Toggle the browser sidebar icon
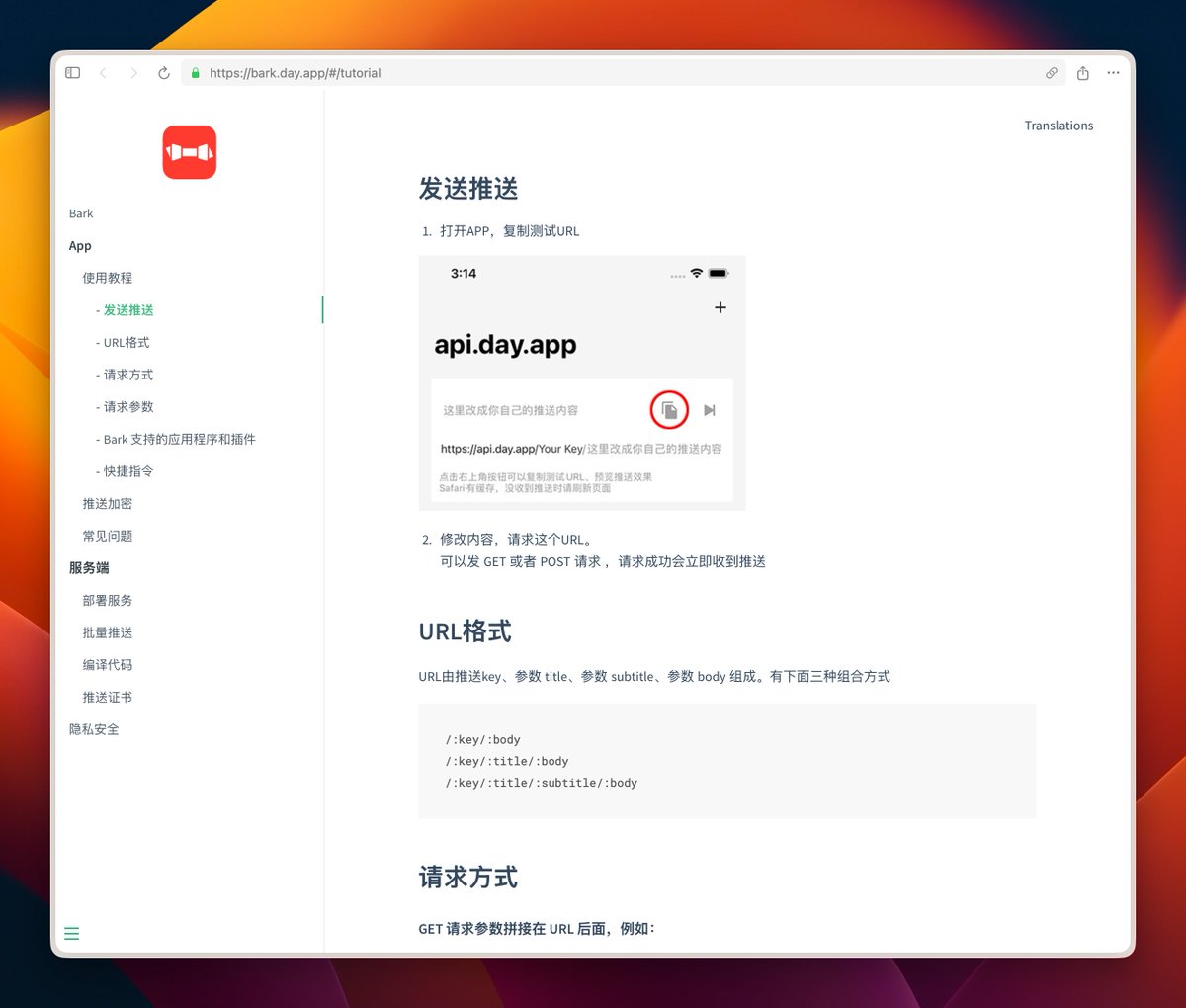 coord(72,72)
